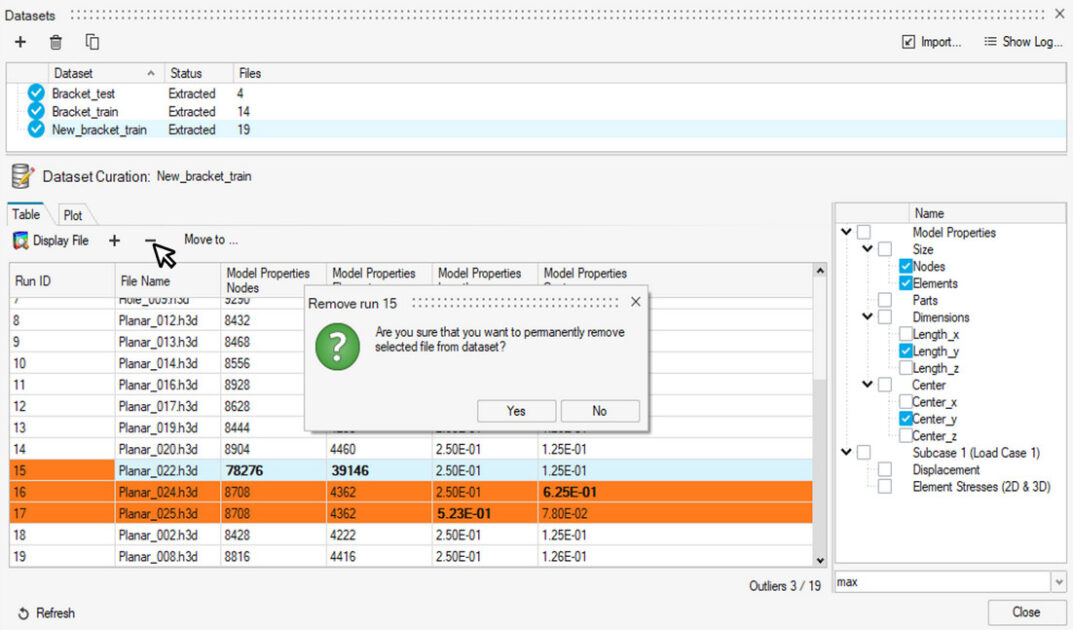Image resolution: width=1073 pixels, height=630 pixels.
Task: Click the add dataset plus icon
Action: [x=20, y=42]
